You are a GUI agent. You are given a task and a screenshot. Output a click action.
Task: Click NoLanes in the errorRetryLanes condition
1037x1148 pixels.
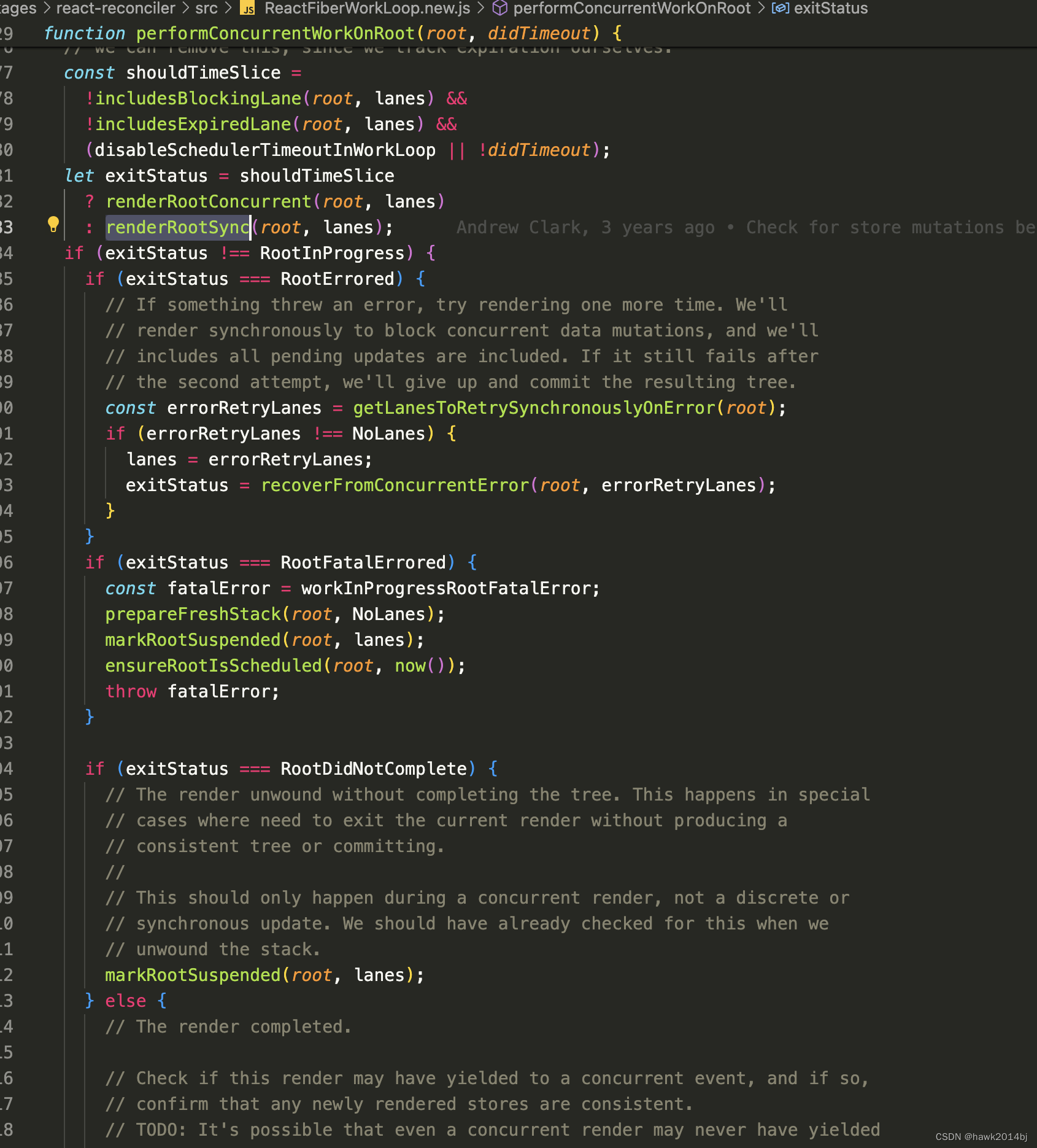pyautogui.click(x=388, y=433)
